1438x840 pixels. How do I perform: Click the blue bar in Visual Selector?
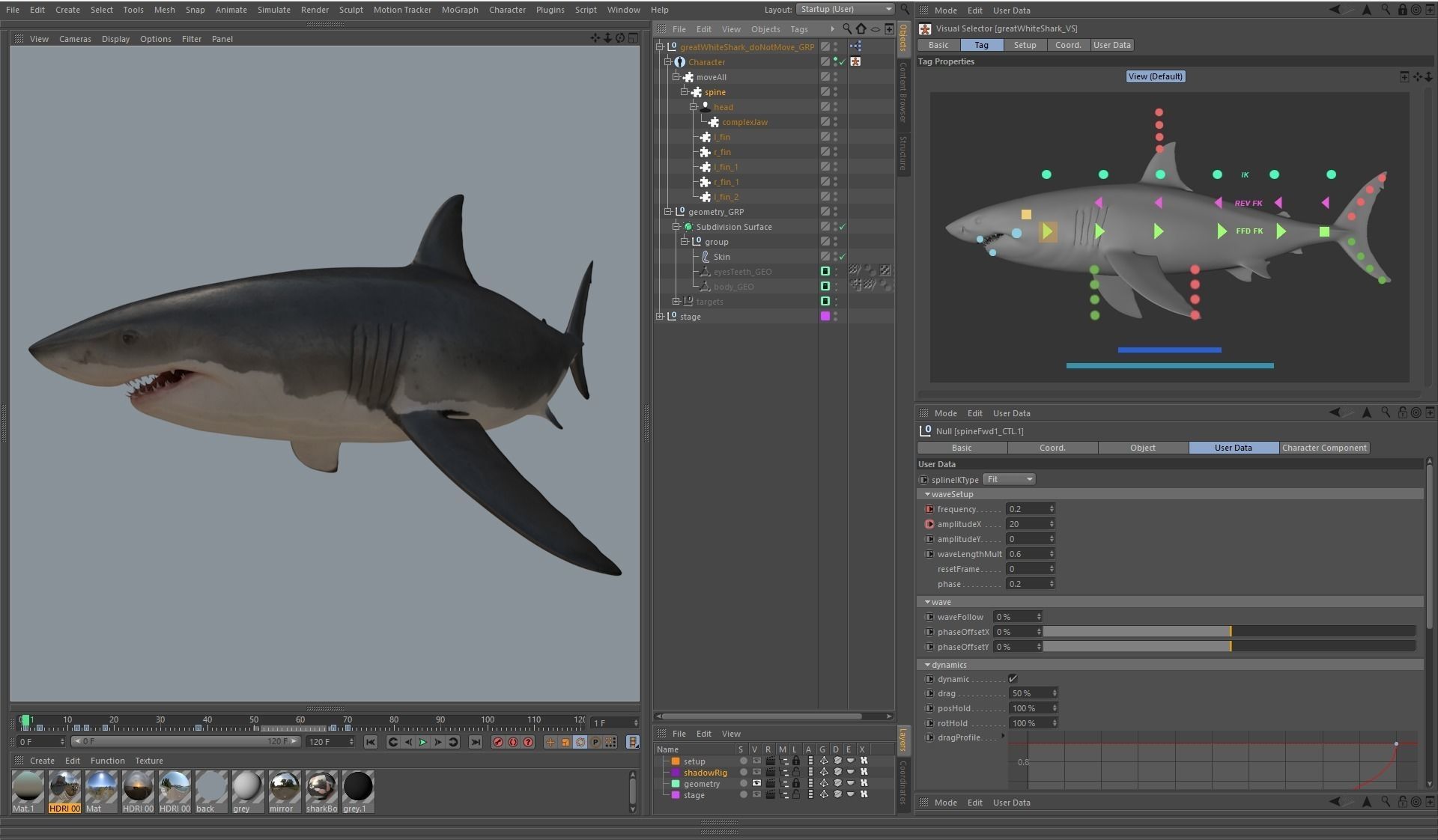(x=1169, y=350)
